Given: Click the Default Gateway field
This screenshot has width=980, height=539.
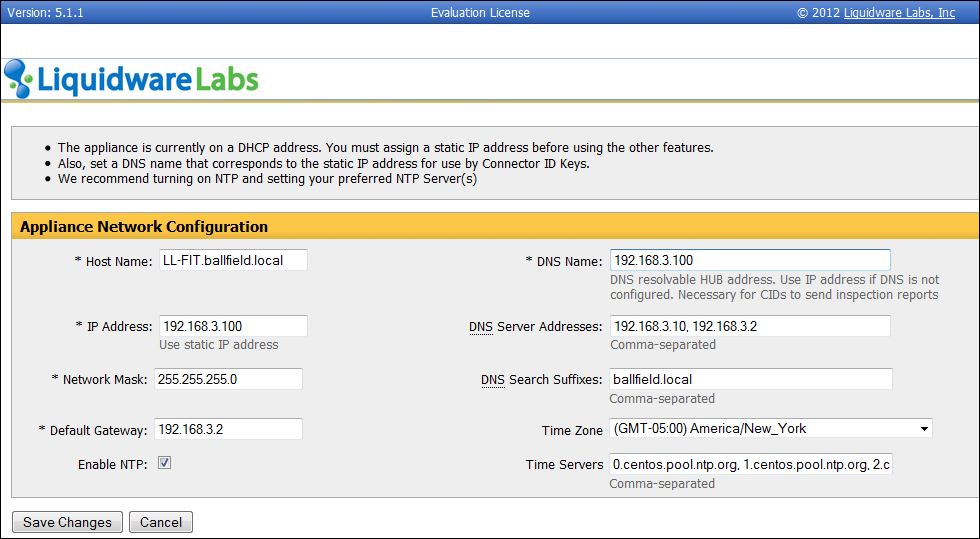Looking at the screenshot, I should pos(229,429).
